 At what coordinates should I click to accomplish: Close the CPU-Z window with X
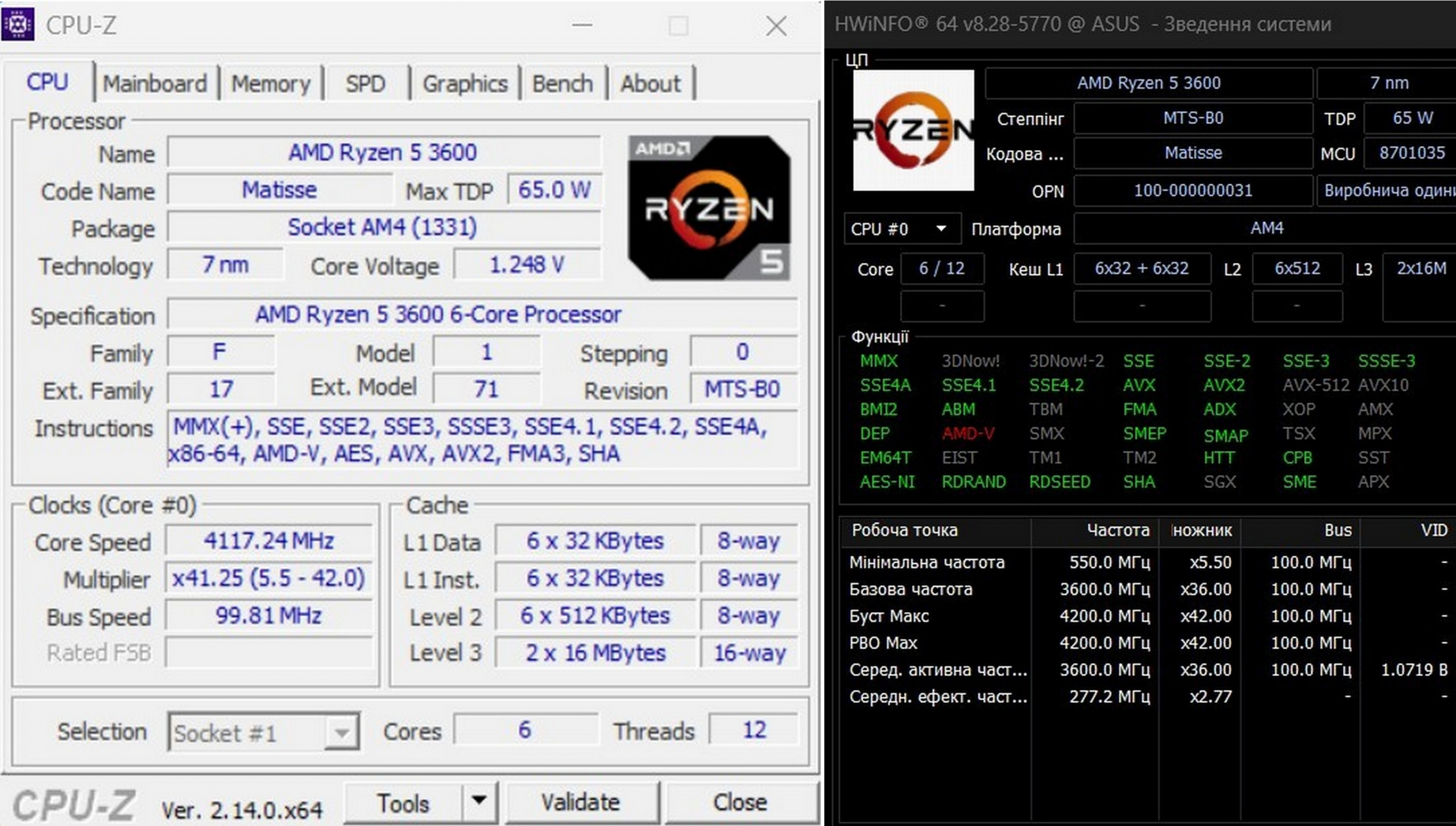tap(776, 26)
